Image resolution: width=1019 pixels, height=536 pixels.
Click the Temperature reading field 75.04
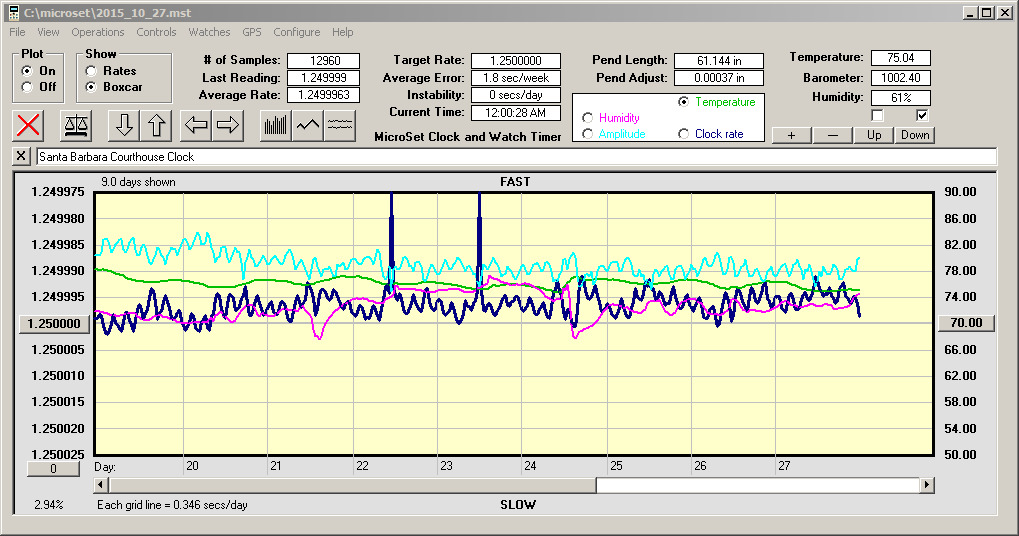click(x=901, y=58)
